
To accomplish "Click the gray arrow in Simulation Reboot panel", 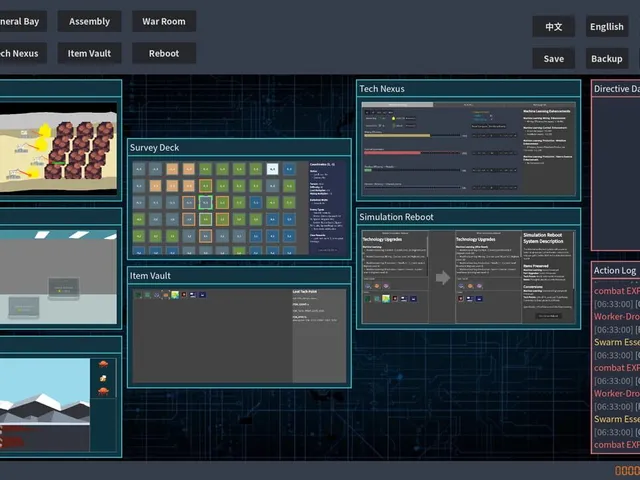I will click(x=442, y=278).
